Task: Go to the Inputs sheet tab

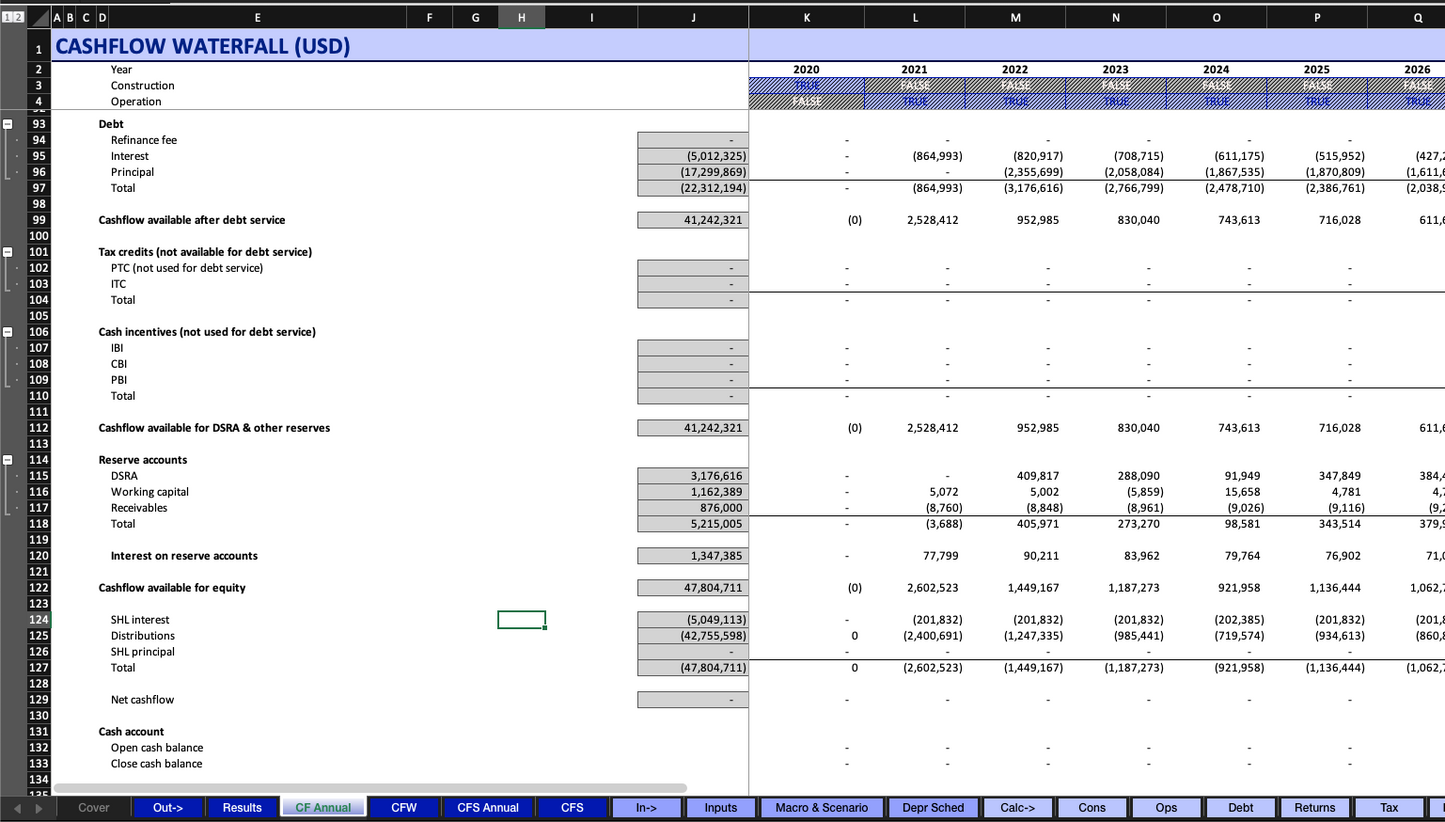Action: [720, 808]
